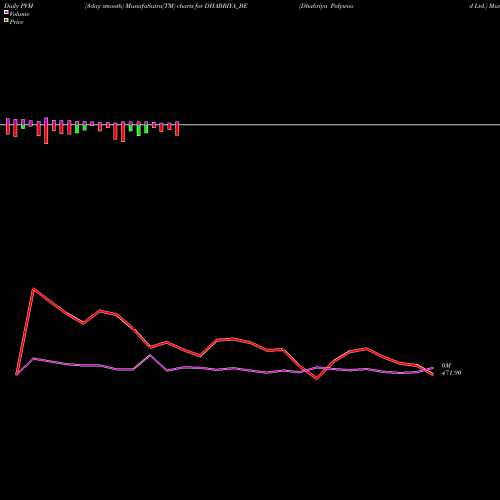Click the bump on the purple volume line
This screenshot has height=500, width=500.
point(150,355)
